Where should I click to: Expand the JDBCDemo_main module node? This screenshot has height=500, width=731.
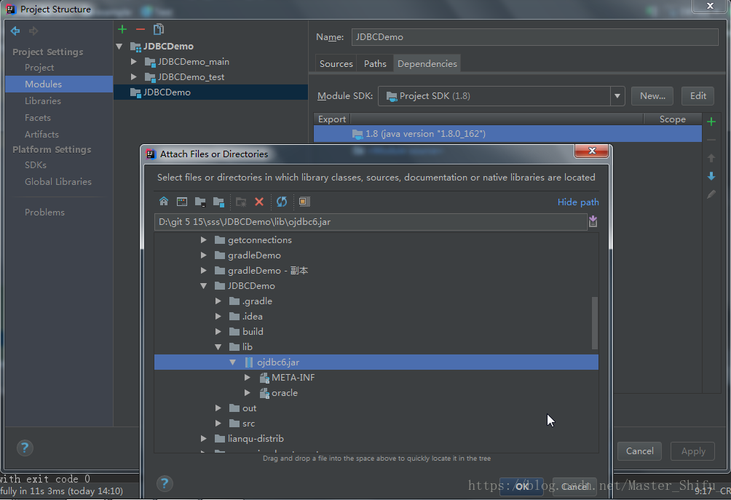point(134,62)
